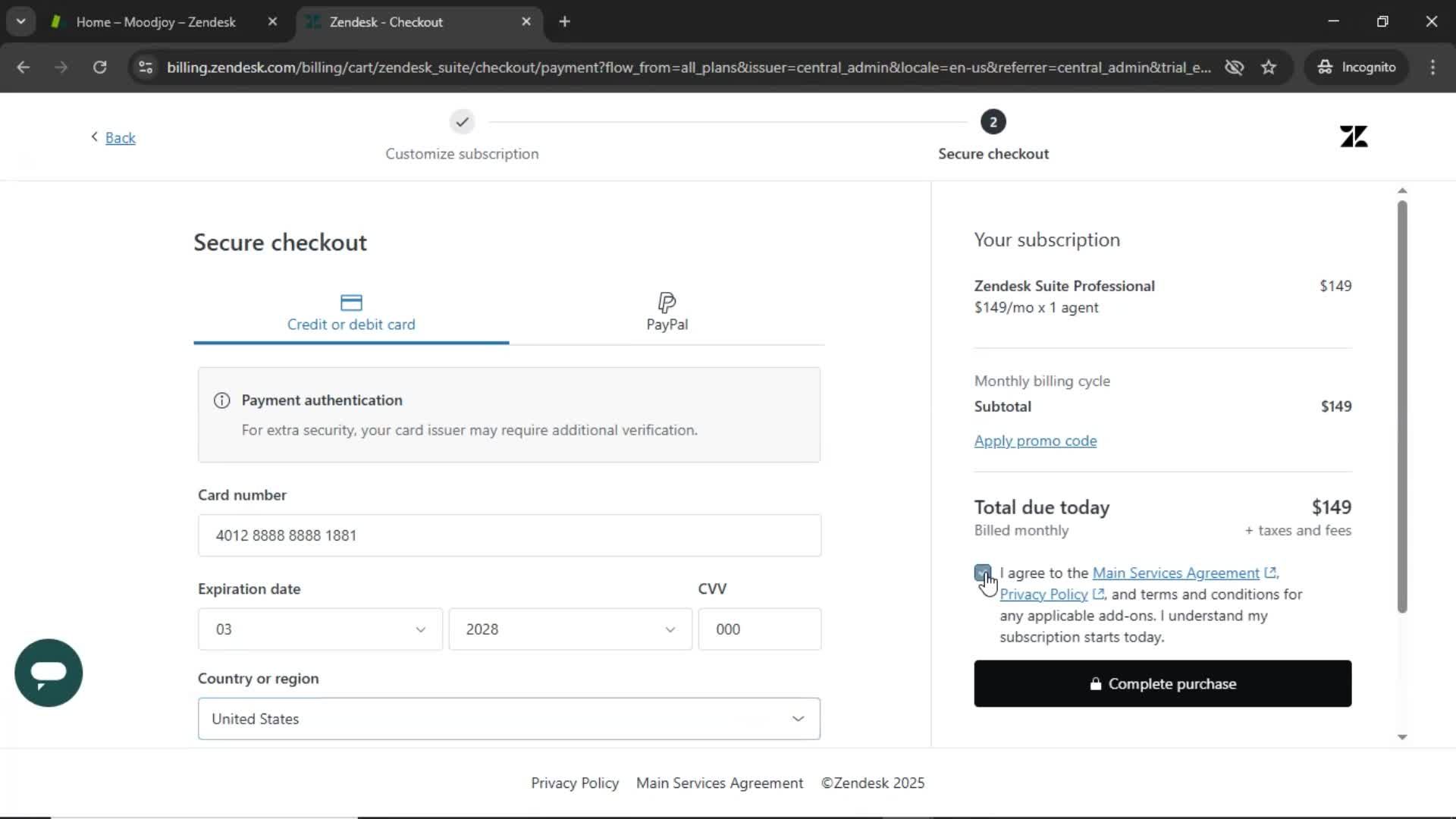
Task: Click the Zendesk Suite Professional plan name
Action: pyautogui.click(x=1064, y=286)
